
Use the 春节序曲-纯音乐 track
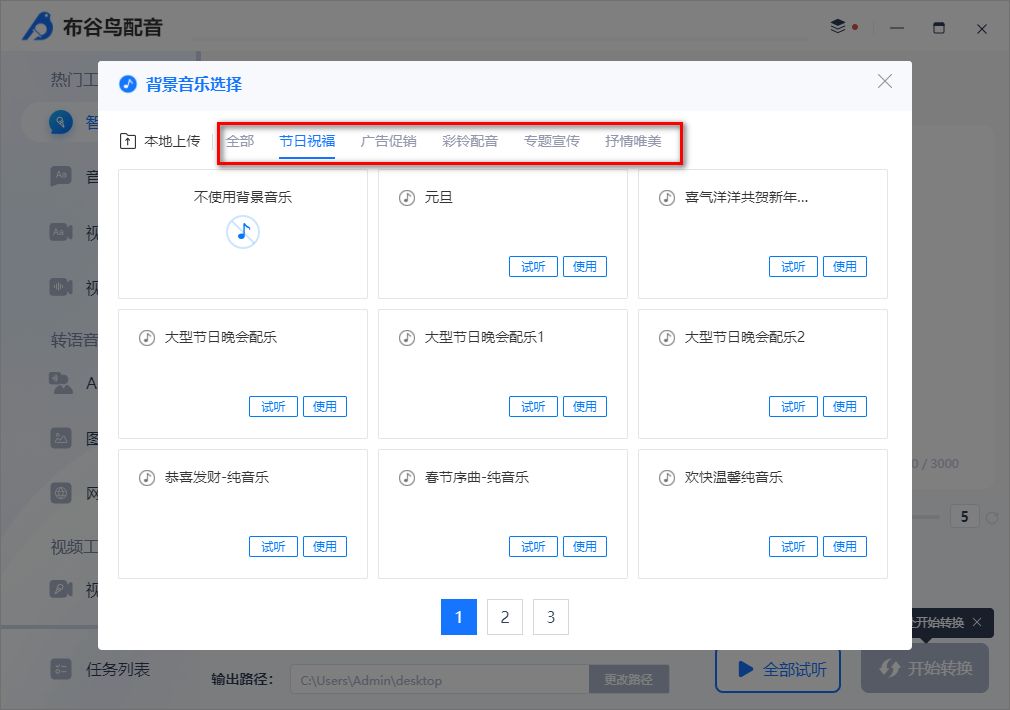click(x=585, y=546)
